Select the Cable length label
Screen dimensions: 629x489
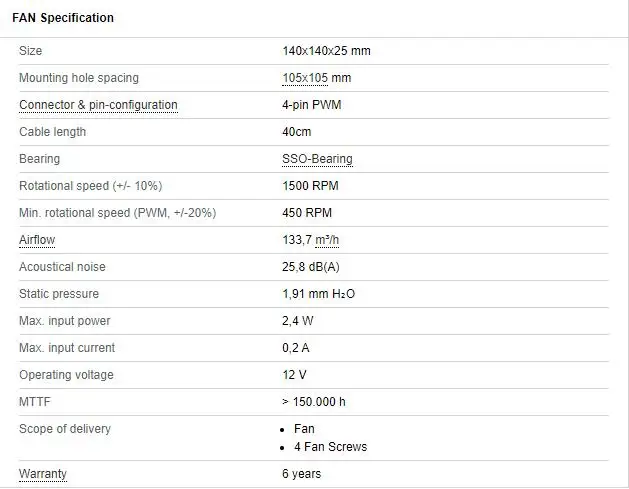point(53,132)
